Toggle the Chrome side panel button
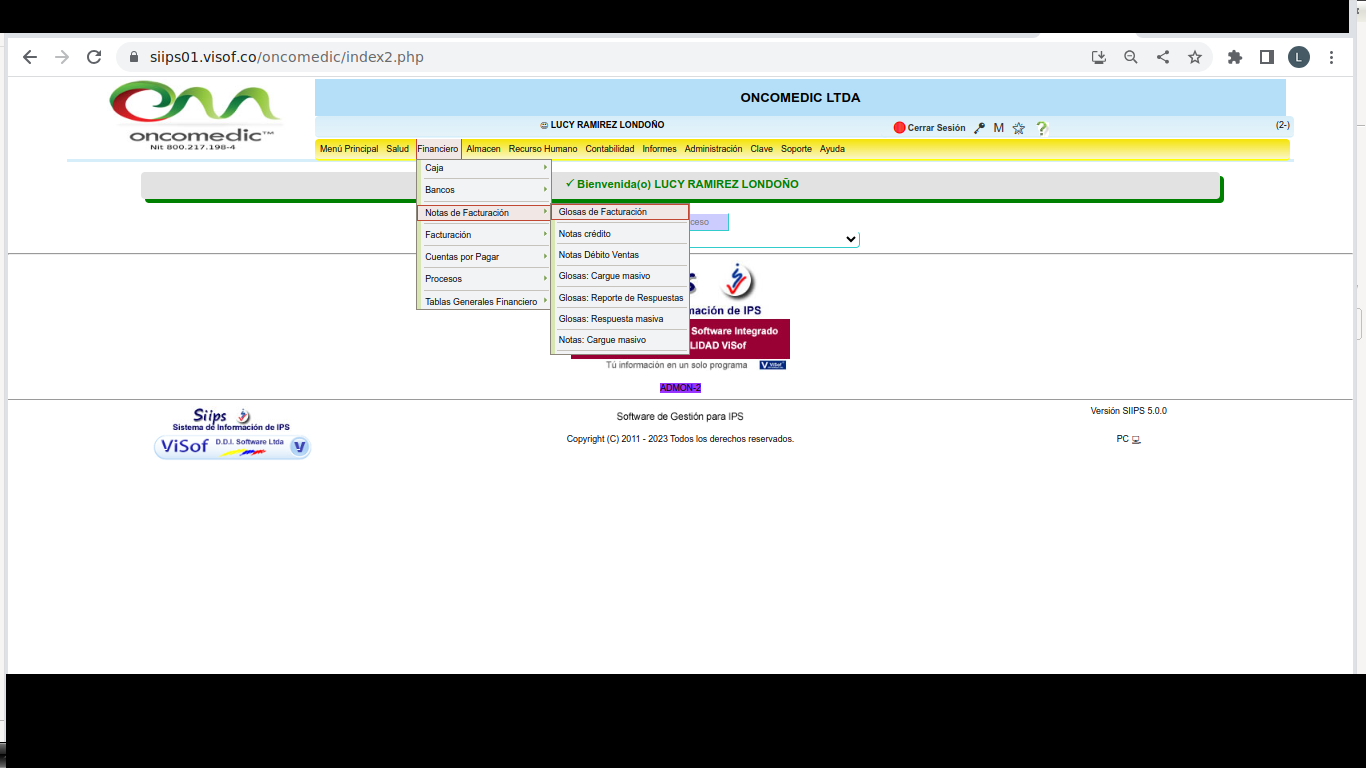Image resolution: width=1366 pixels, height=768 pixels. pyautogui.click(x=1266, y=57)
